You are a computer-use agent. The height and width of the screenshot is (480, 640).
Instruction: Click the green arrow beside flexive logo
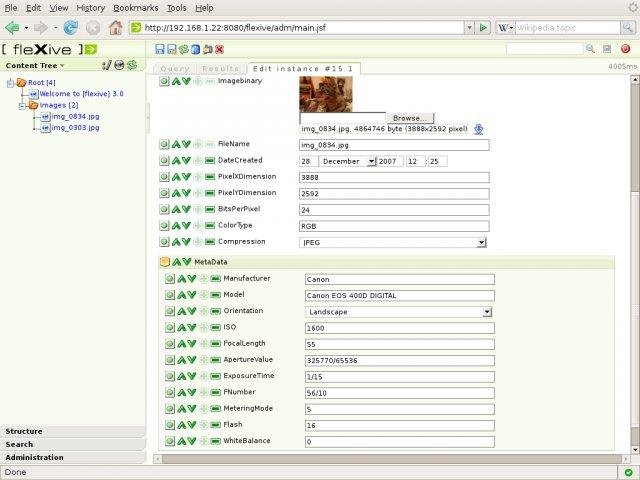(x=90, y=49)
